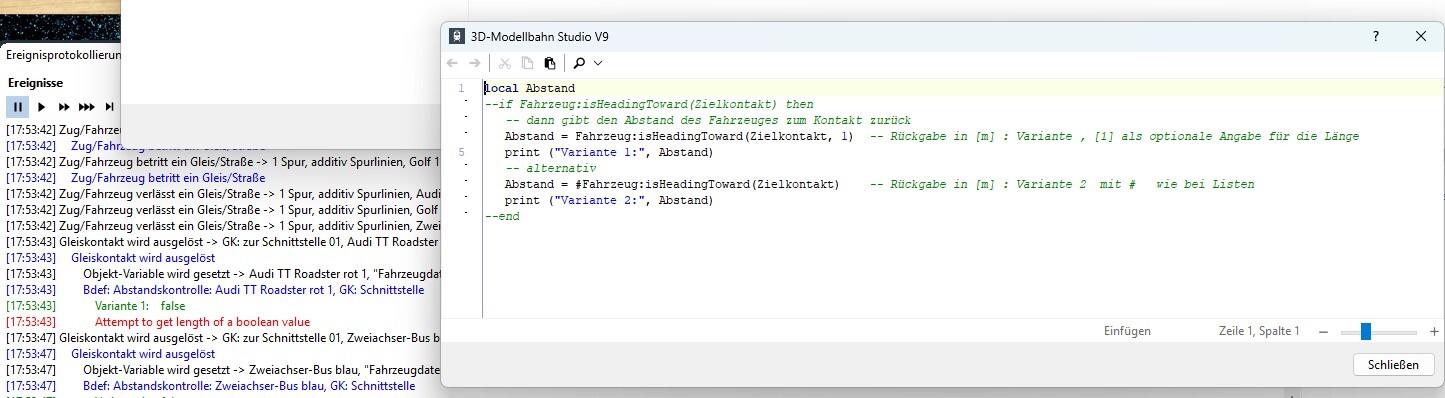1445x398 pixels.
Task: Click the print "Variante 2:" code line
Action: pos(608,200)
